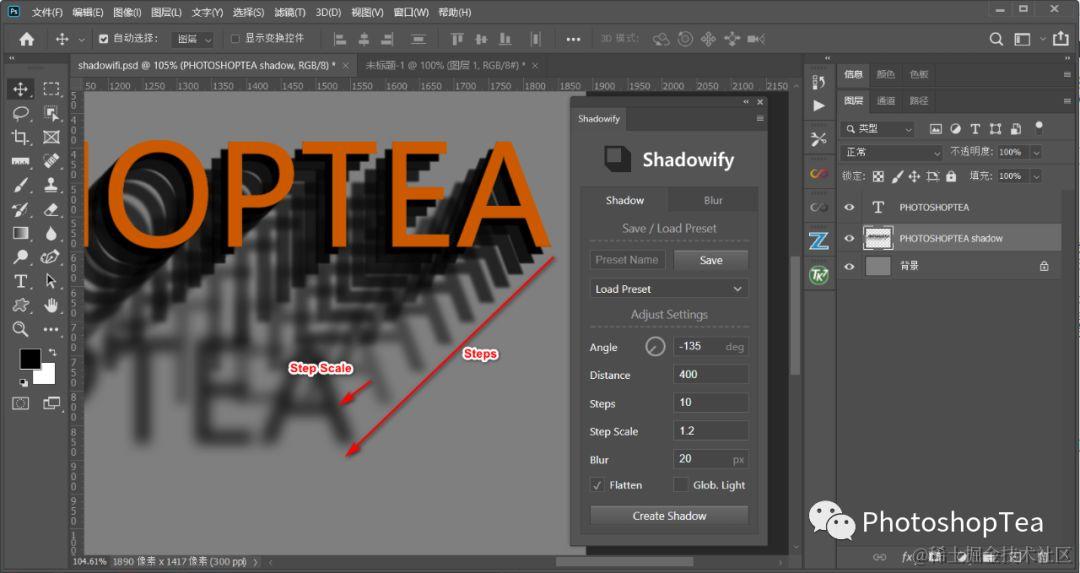Toggle the Auto-Select checkbox

(x=103, y=39)
